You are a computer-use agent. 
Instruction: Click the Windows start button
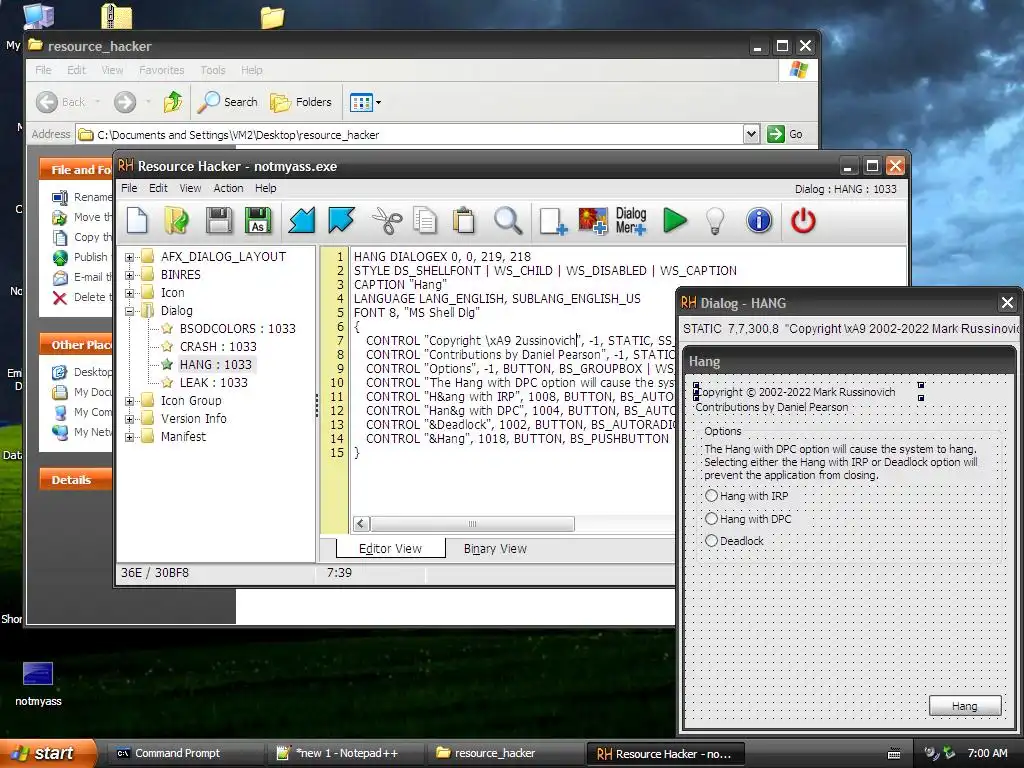tap(47, 753)
